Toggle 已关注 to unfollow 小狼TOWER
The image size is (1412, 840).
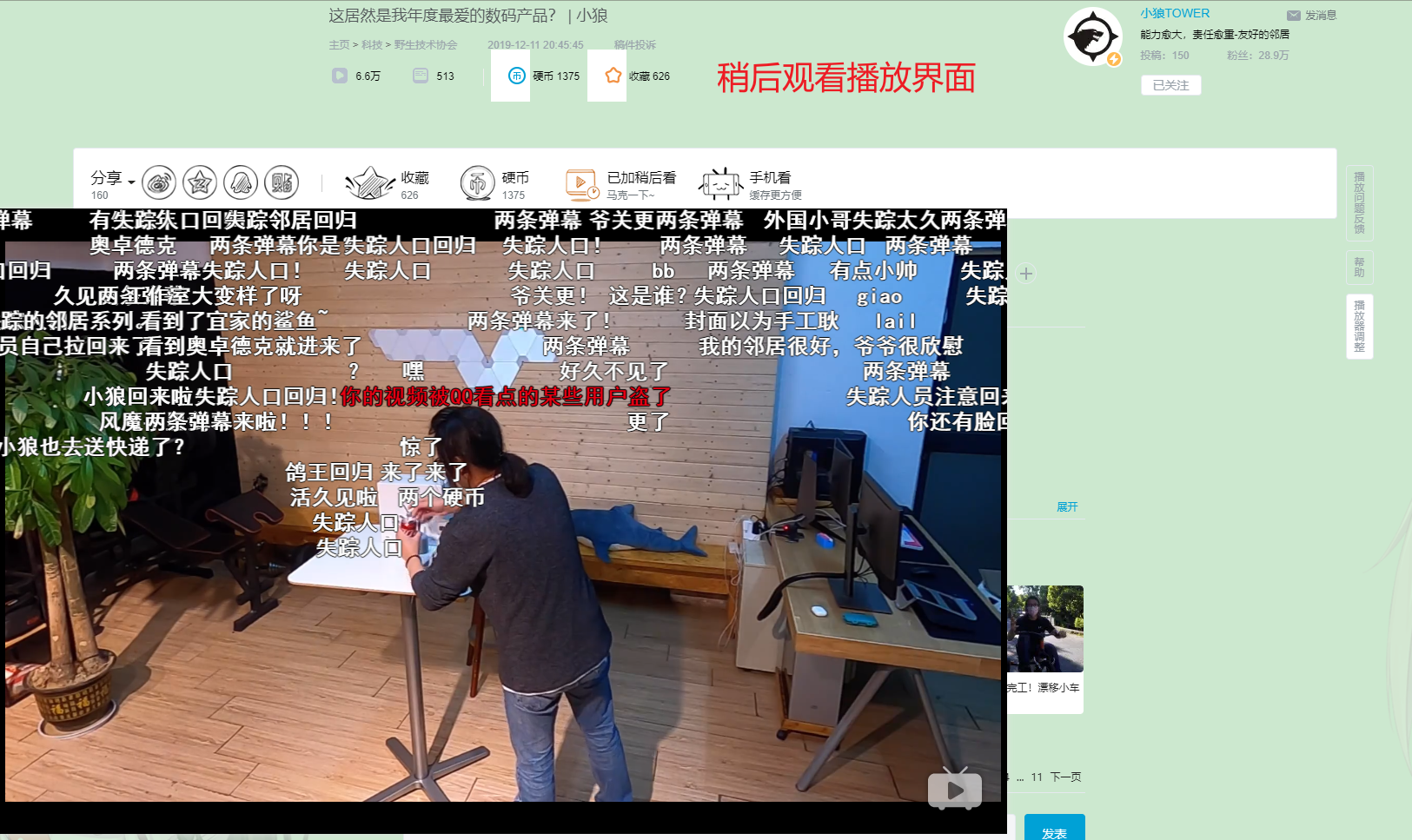[x=1170, y=85]
